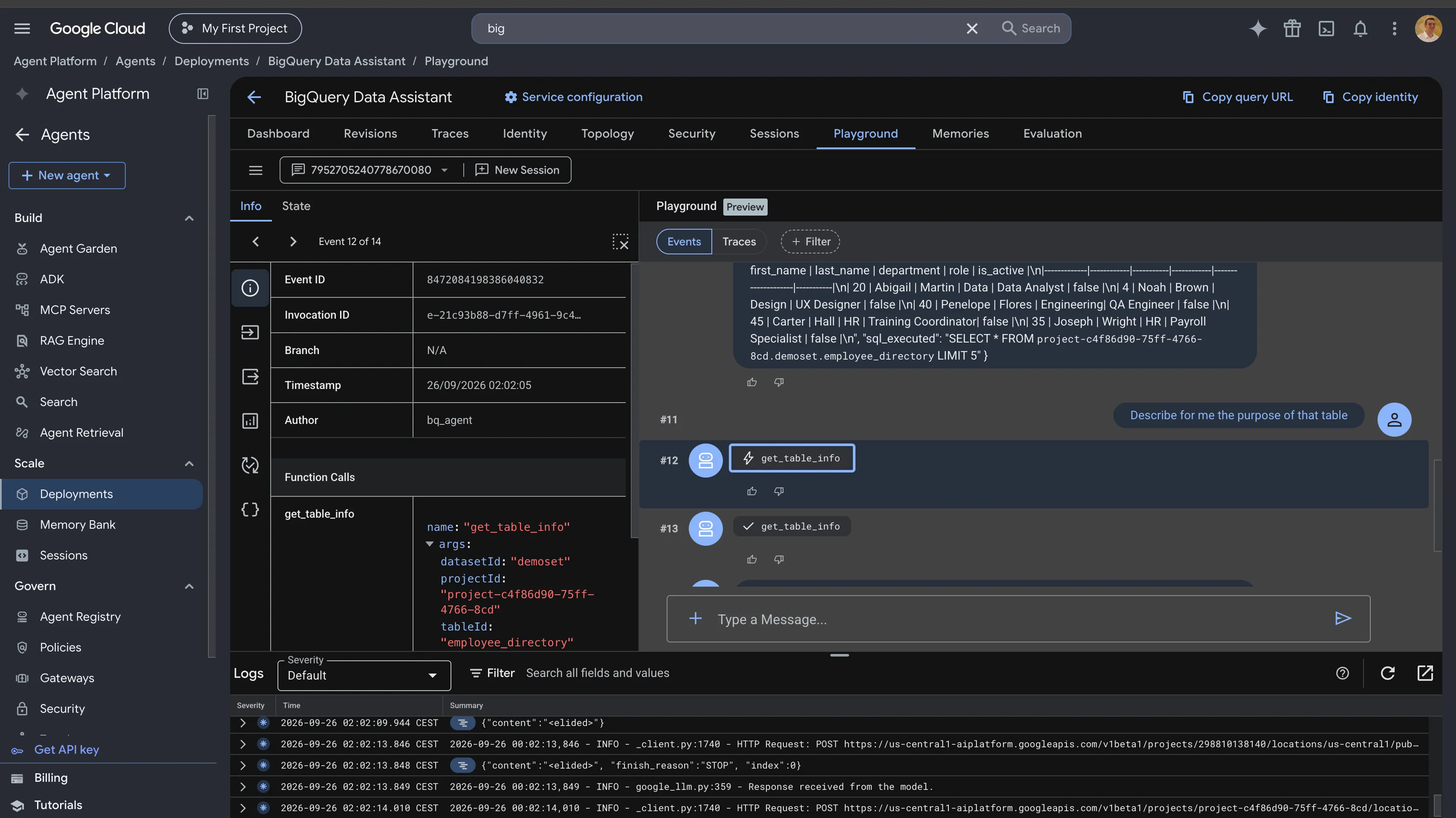
Task: Go back with the BigQuery Data Assistant arrow
Action: click(254, 97)
